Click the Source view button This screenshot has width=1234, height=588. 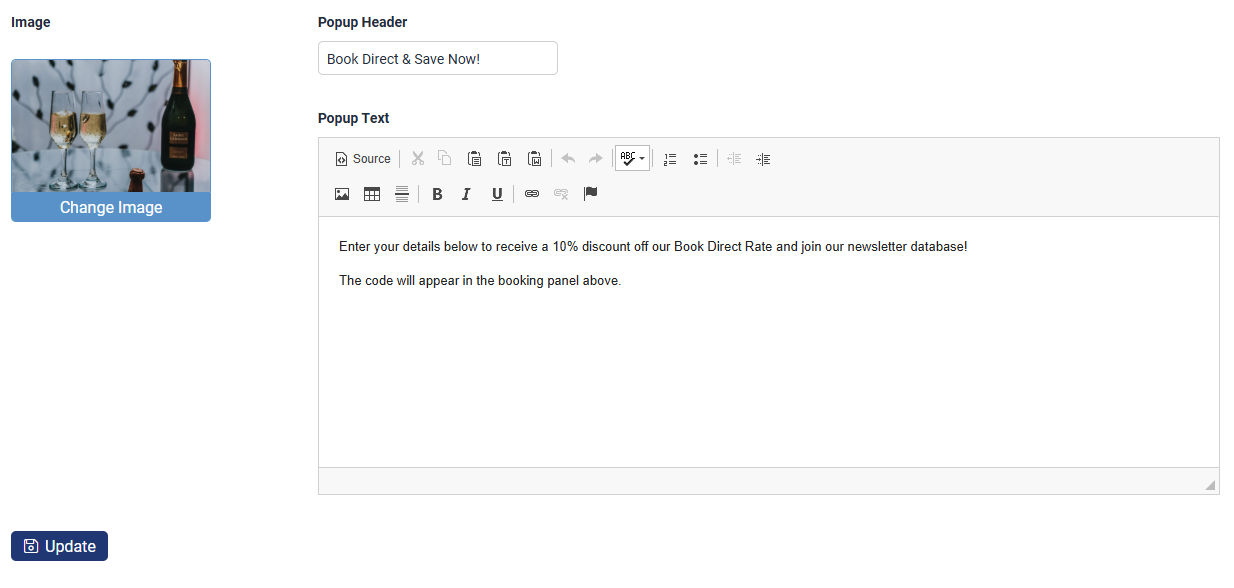pyautogui.click(x=363, y=159)
